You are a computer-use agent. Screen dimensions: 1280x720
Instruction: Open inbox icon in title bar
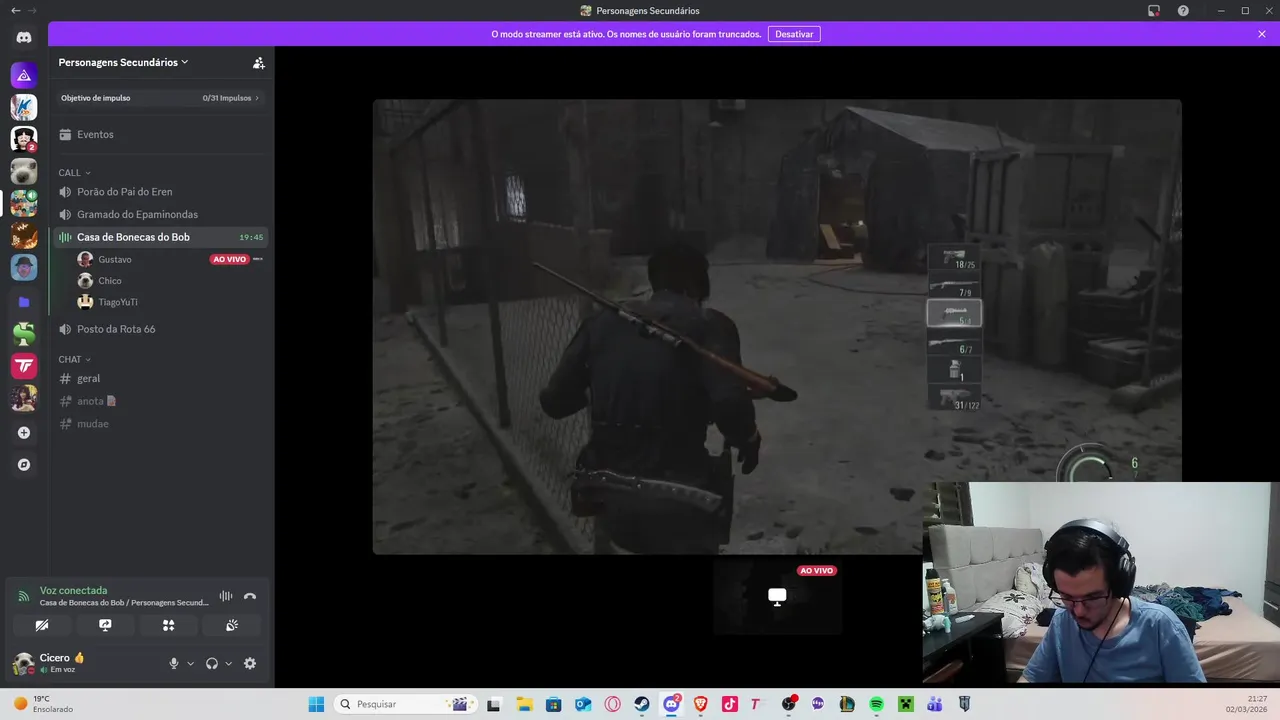(1154, 11)
